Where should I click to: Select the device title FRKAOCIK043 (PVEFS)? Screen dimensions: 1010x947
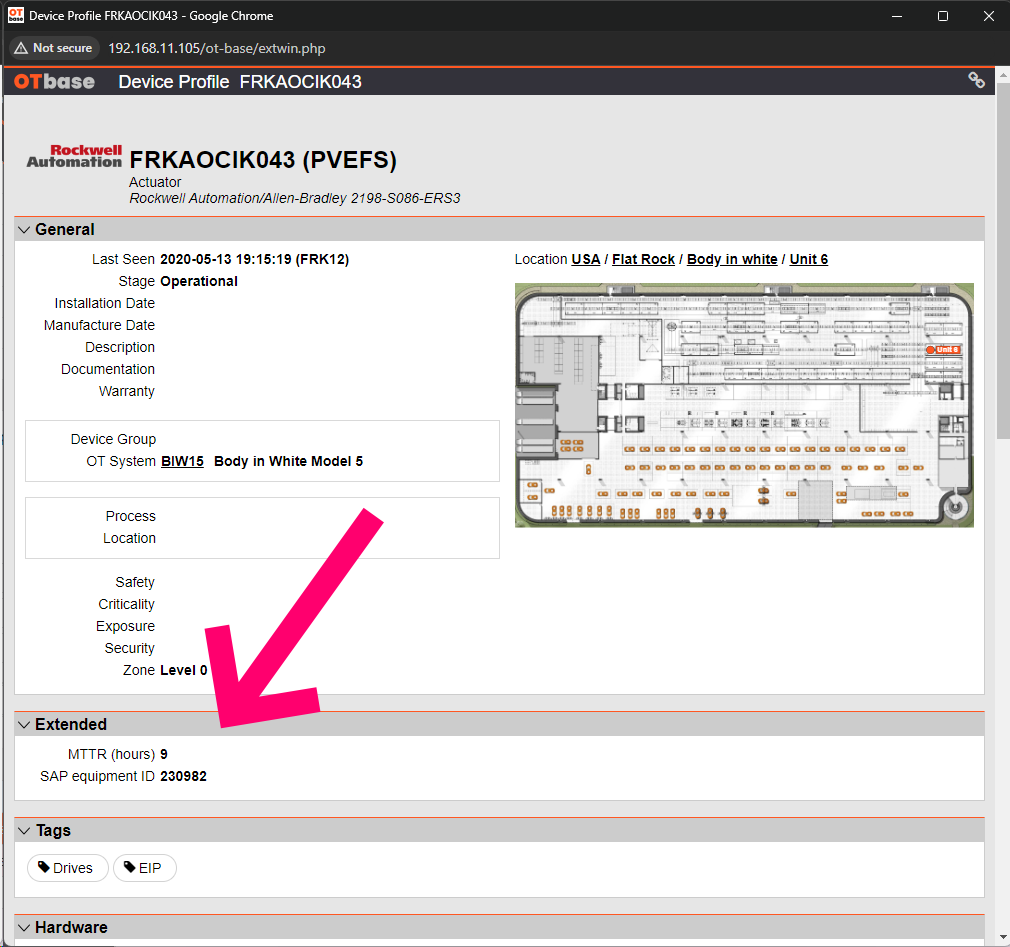[263, 160]
